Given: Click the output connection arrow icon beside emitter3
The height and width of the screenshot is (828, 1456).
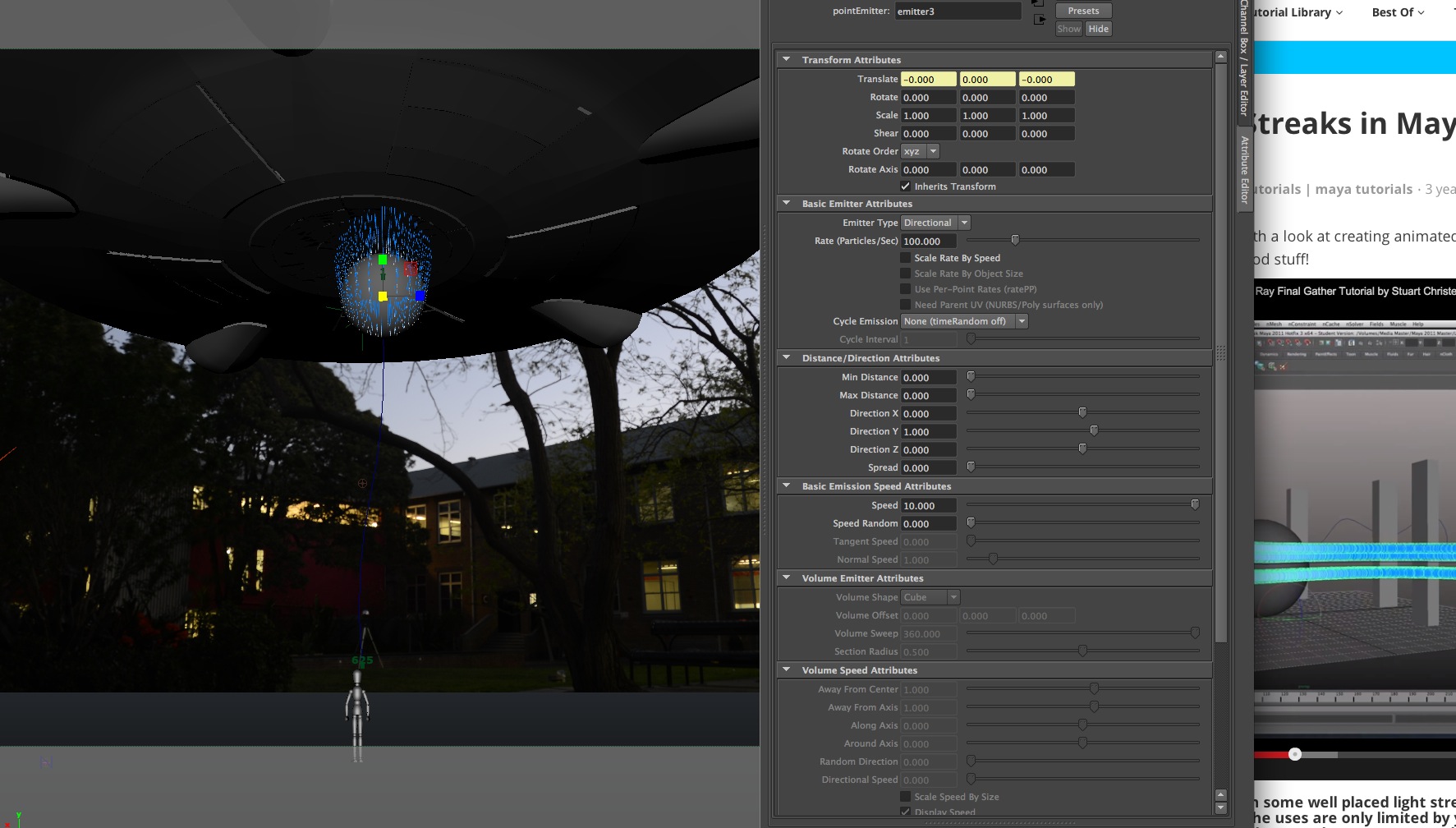Looking at the screenshot, I should pos(1039,20).
